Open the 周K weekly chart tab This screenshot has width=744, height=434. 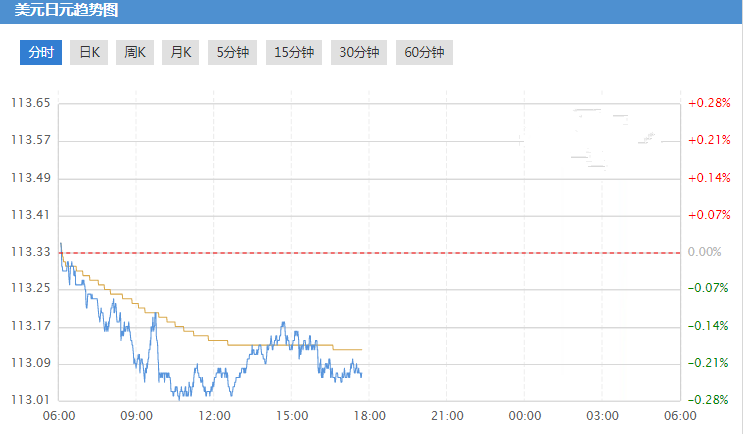(x=135, y=53)
